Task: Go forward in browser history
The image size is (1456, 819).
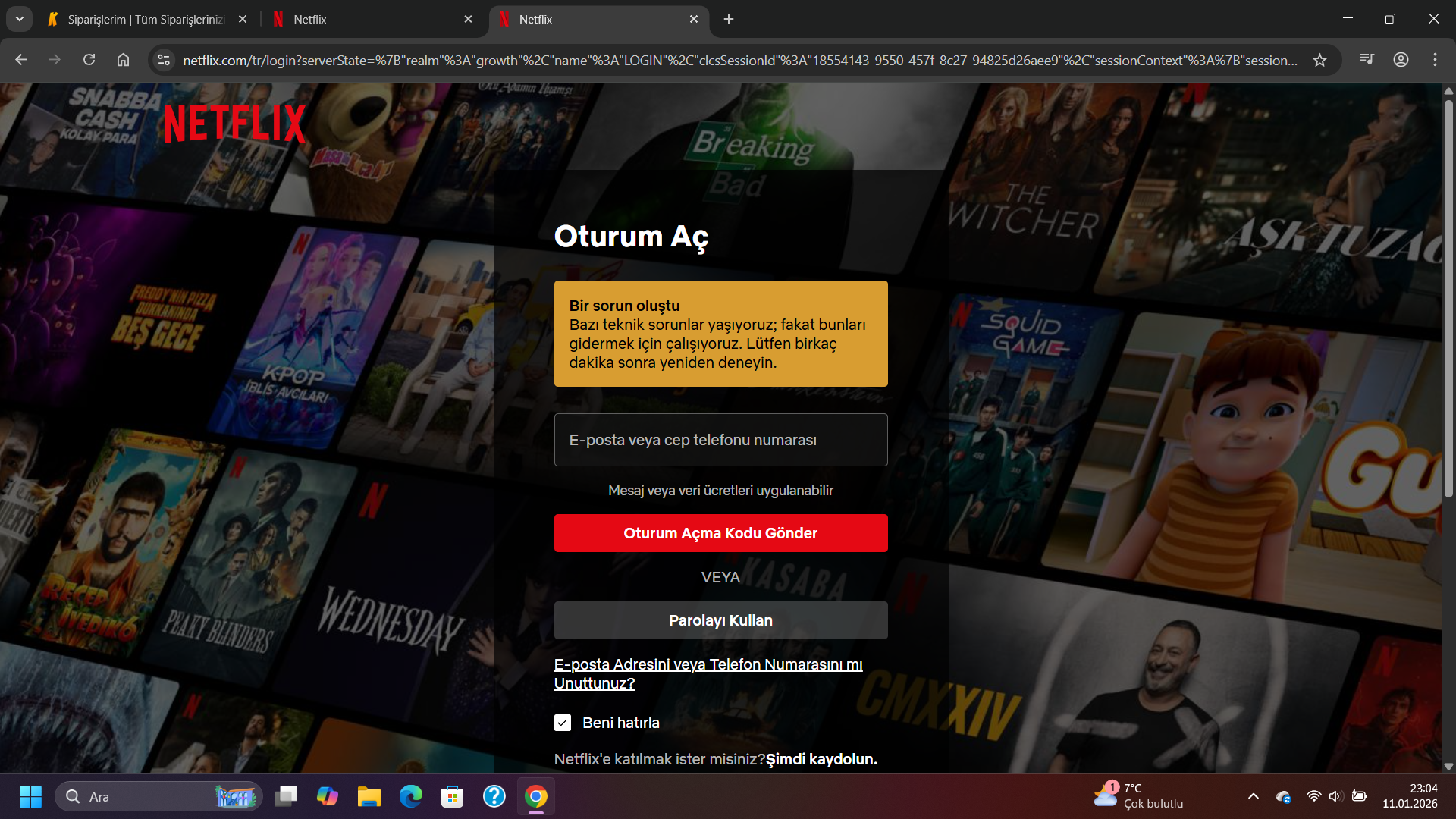Action: (x=55, y=60)
